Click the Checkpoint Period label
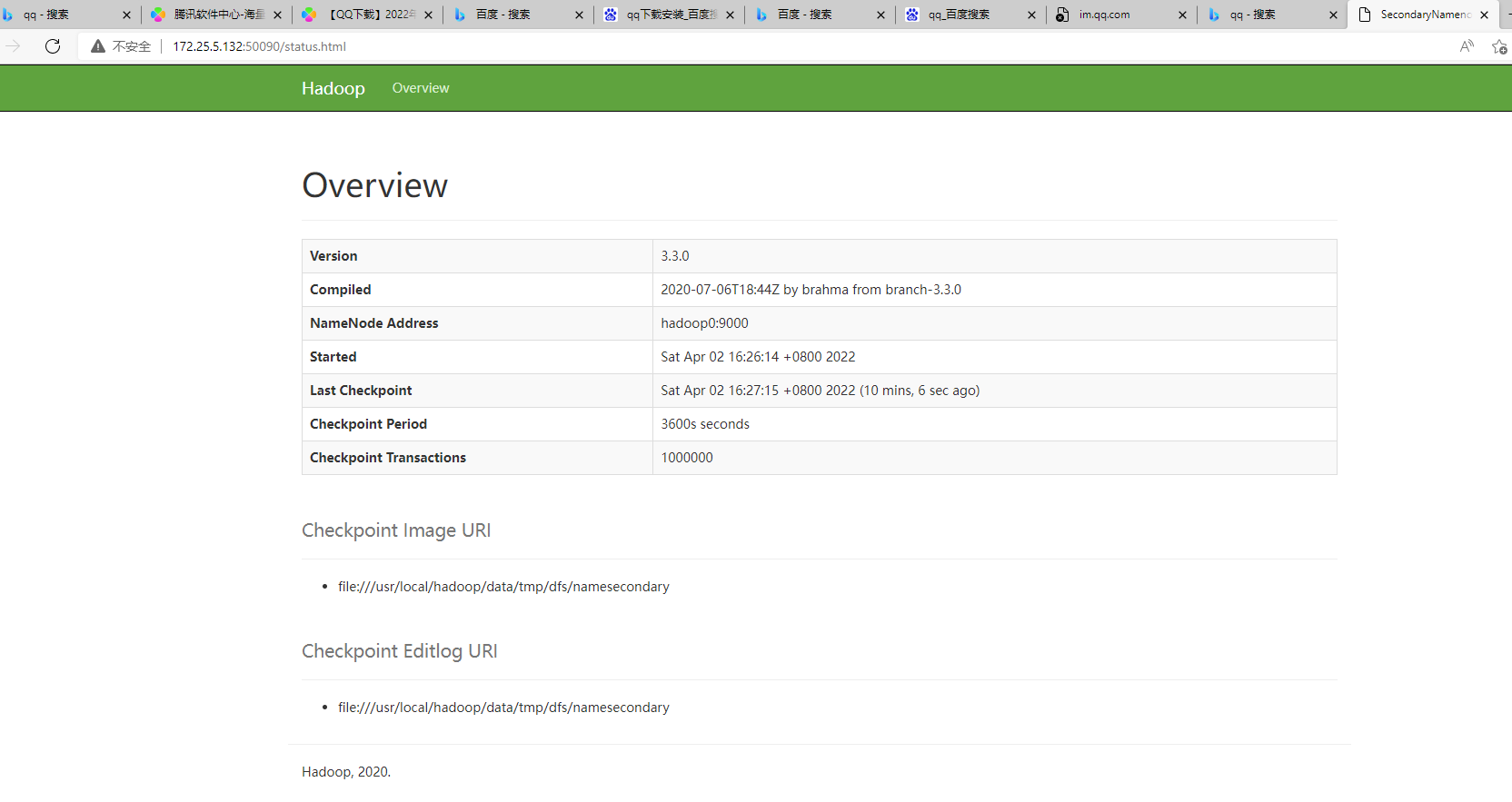 (x=368, y=424)
